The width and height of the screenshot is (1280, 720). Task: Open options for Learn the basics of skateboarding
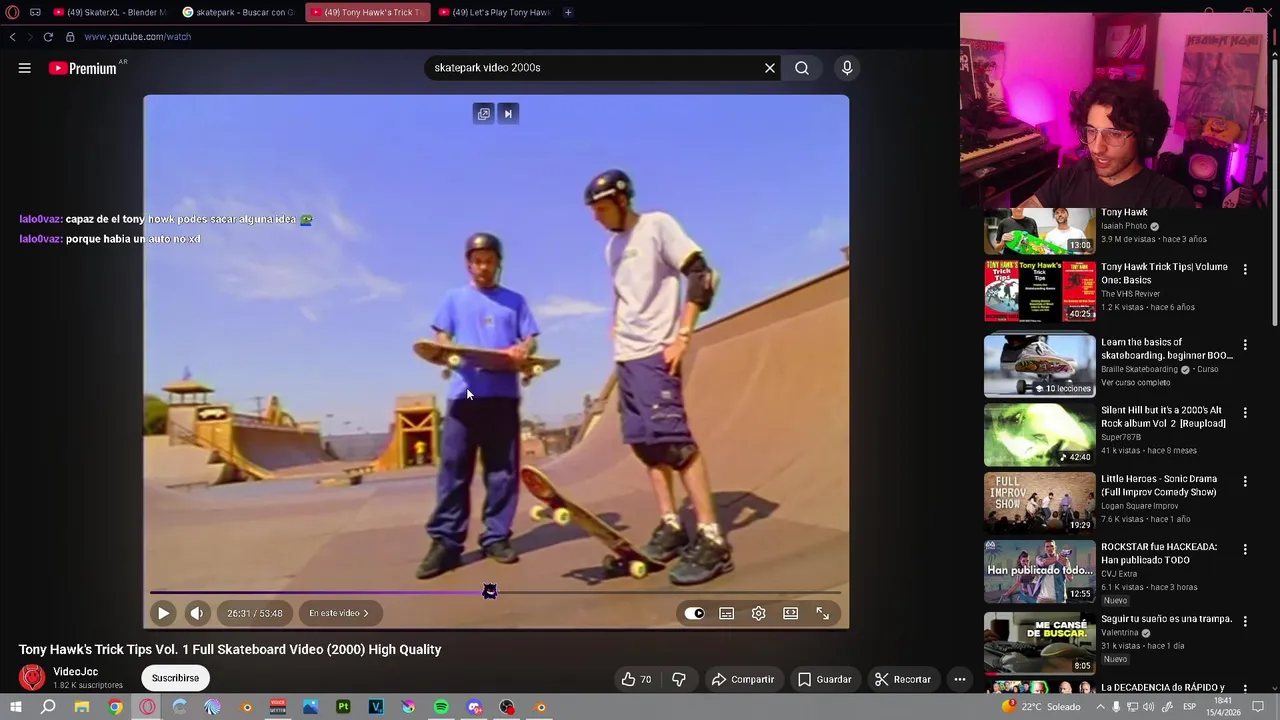click(1245, 345)
